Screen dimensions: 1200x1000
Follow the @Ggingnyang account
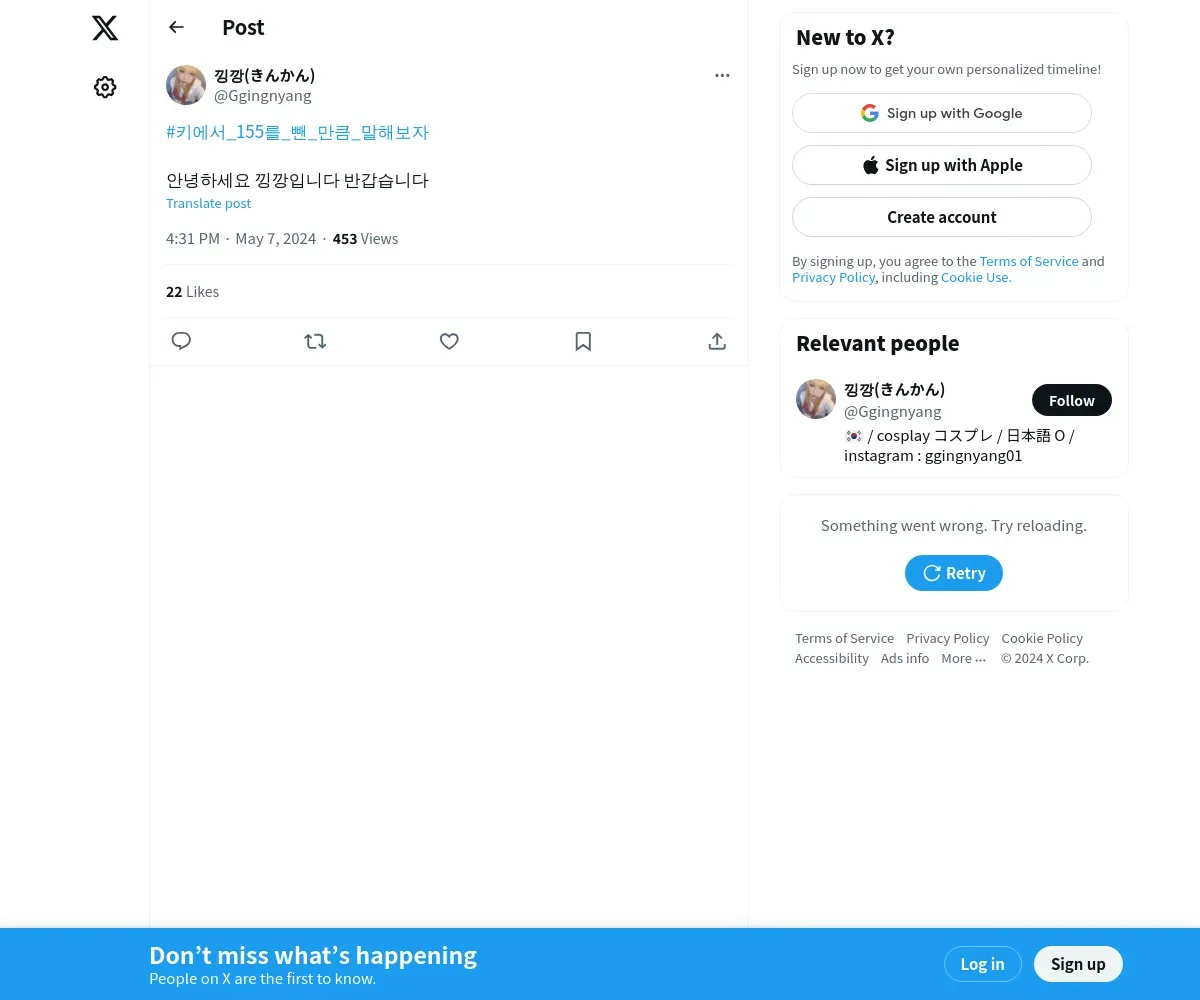(x=1072, y=400)
